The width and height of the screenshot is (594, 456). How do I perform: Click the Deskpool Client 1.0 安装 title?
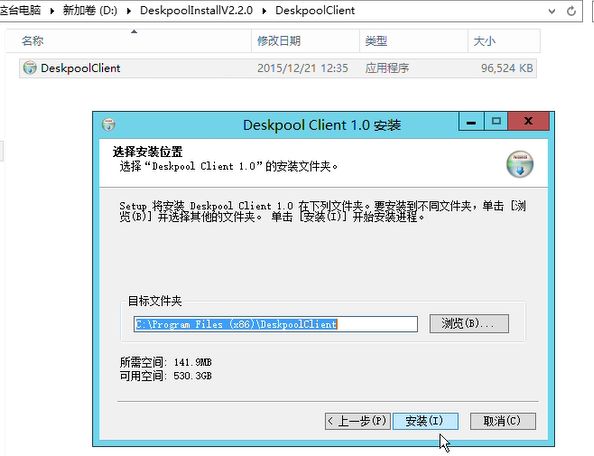click(322, 125)
